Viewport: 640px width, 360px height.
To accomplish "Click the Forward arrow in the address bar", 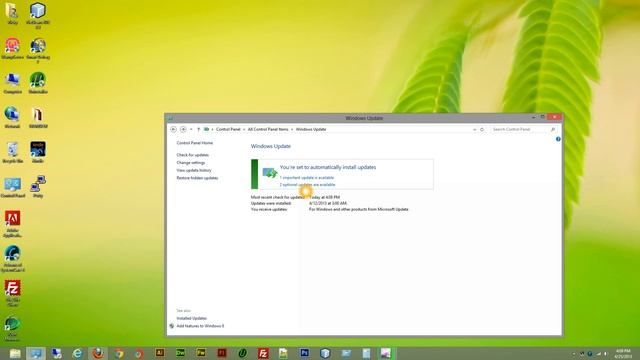I will click(x=183, y=129).
